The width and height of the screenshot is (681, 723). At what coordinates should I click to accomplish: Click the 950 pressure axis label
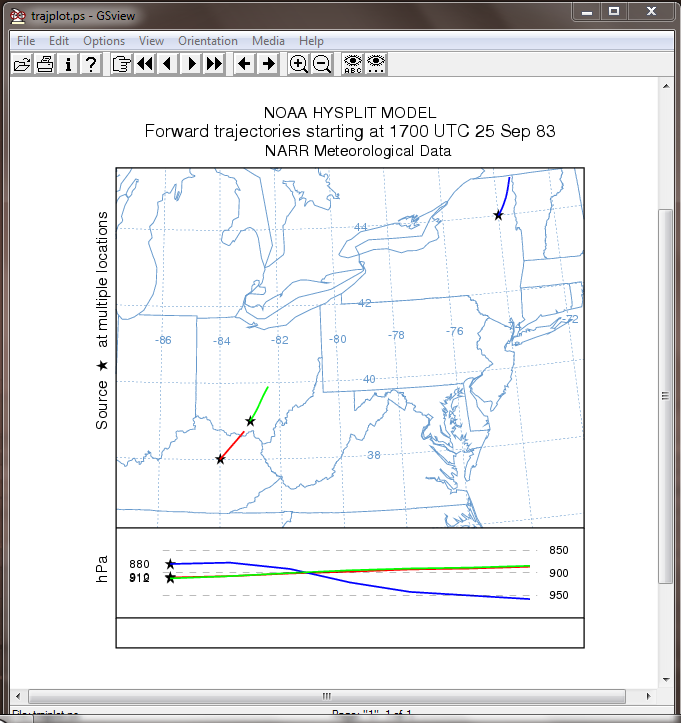pos(558,595)
